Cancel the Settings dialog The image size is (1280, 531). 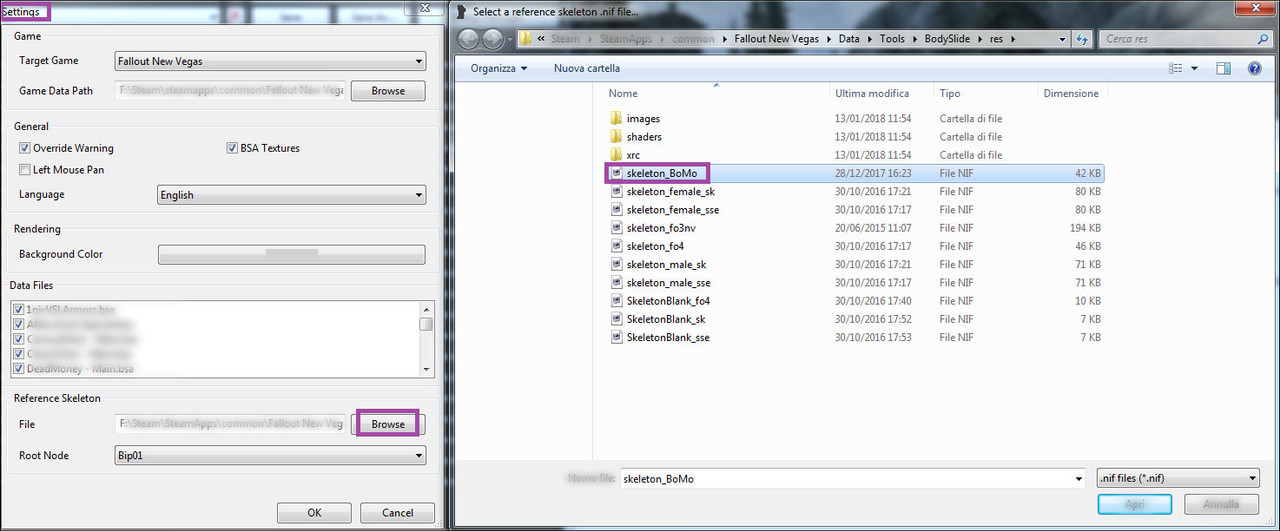[398, 513]
